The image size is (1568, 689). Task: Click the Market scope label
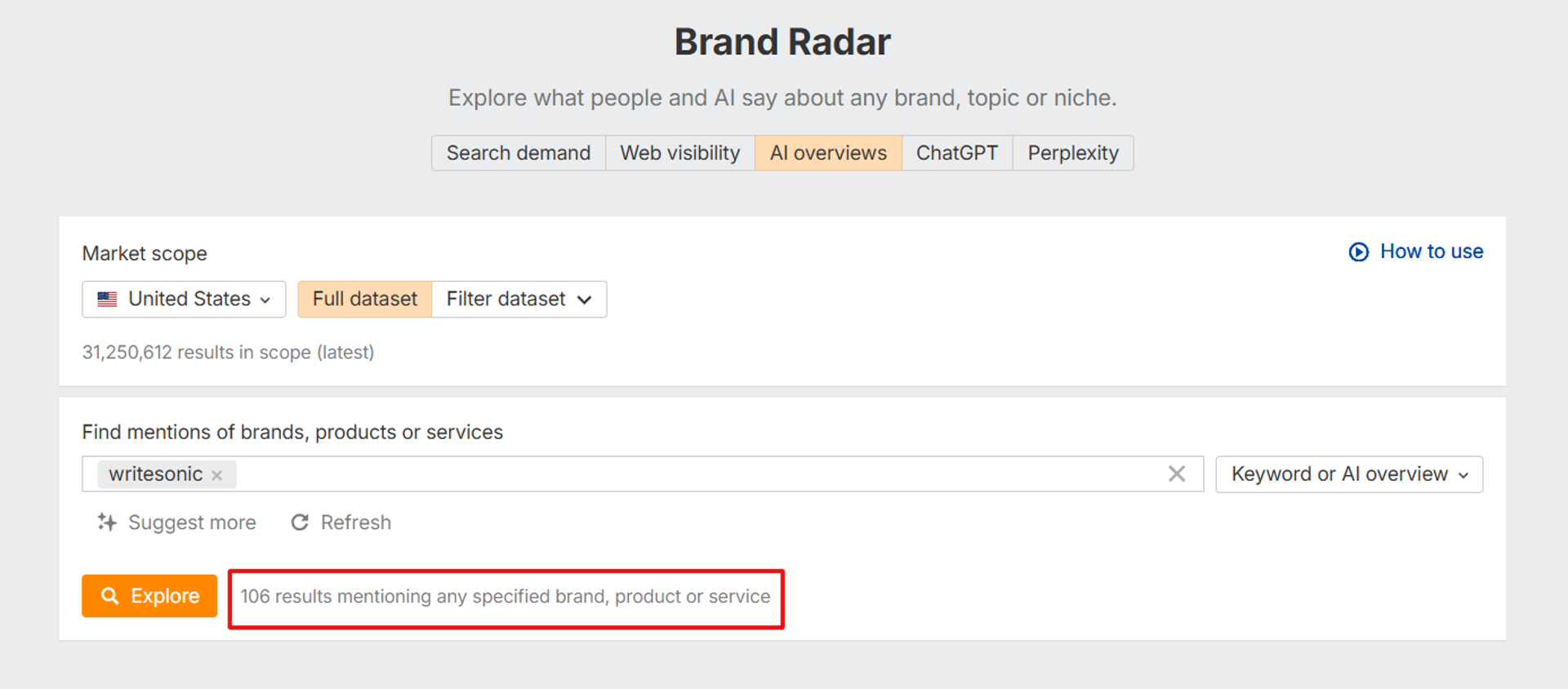[145, 253]
